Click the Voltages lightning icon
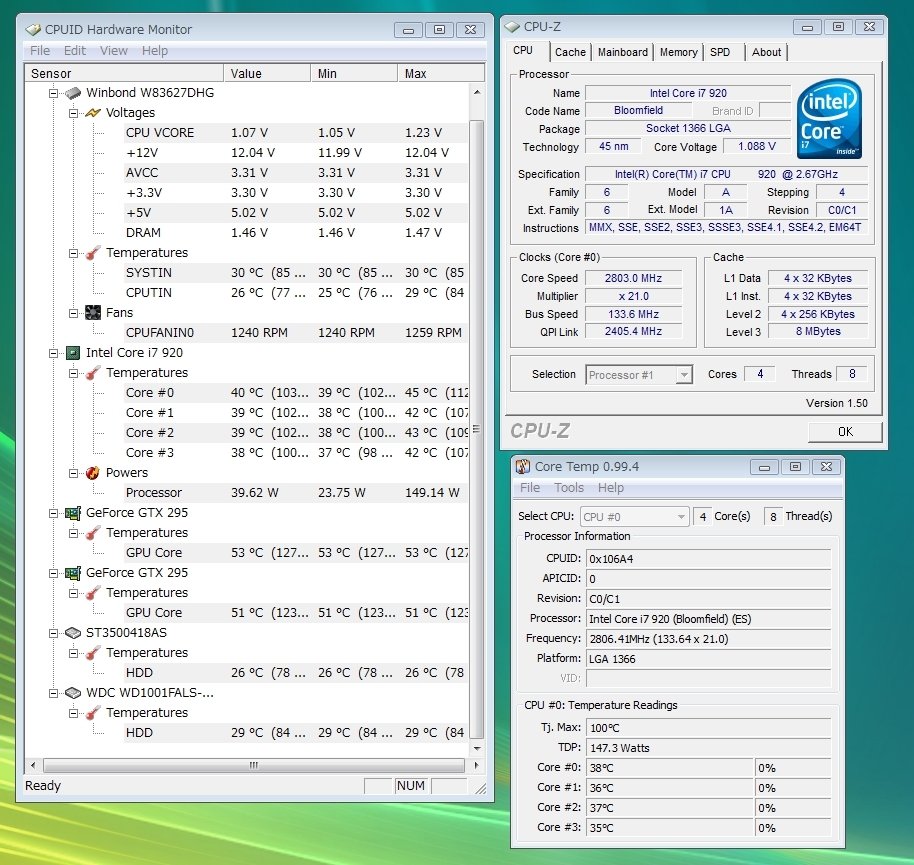Image resolution: width=914 pixels, height=865 pixels. click(93, 113)
